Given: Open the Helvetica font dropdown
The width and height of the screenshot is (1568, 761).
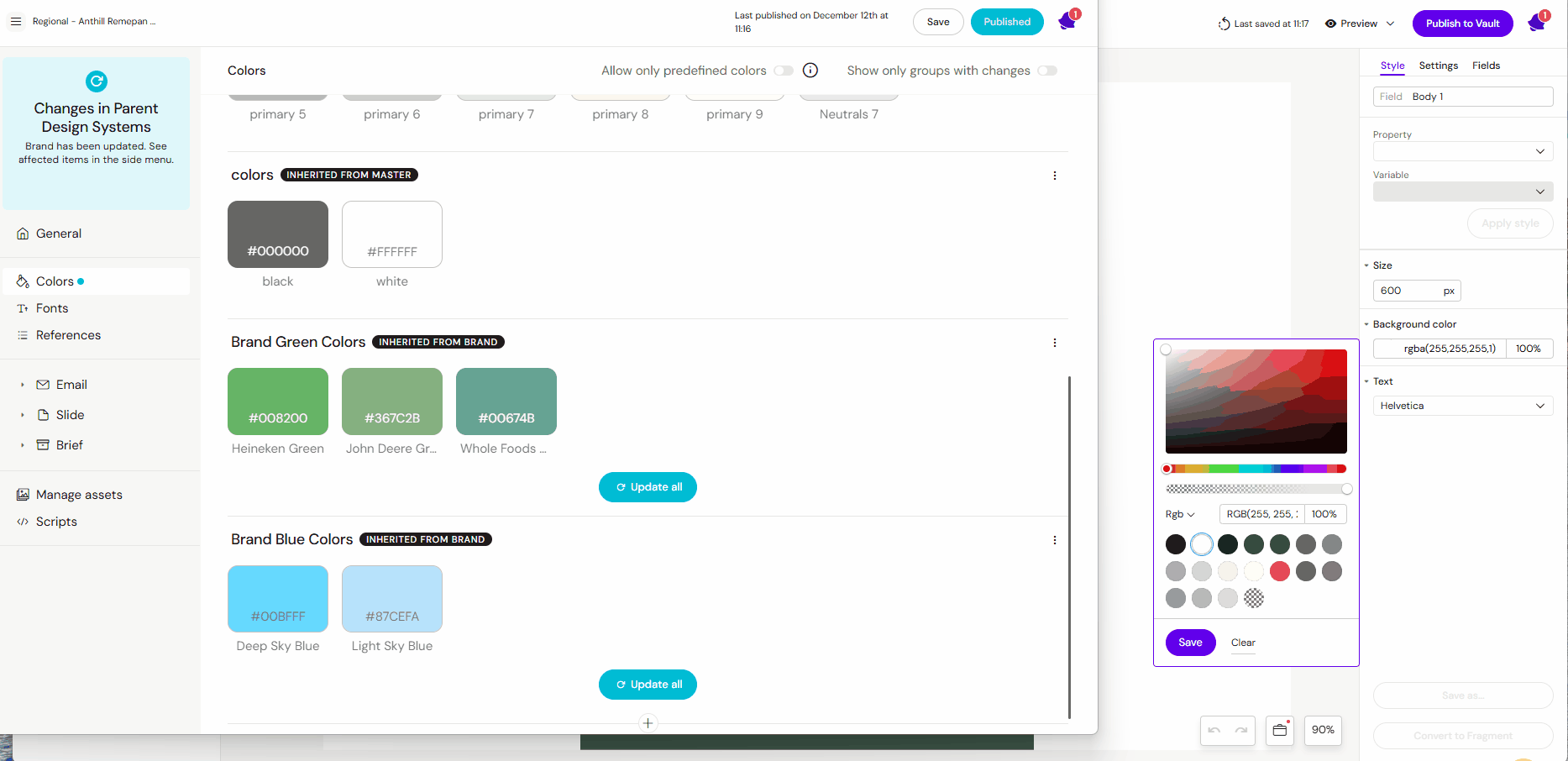Looking at the screenshot, I should tap(1462, 406).
